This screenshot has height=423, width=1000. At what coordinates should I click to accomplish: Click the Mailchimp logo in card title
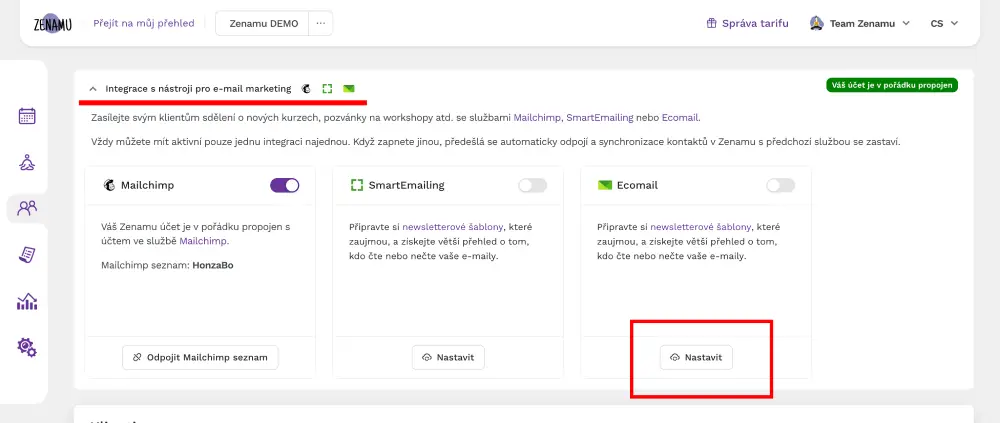(x=109, y=185)
